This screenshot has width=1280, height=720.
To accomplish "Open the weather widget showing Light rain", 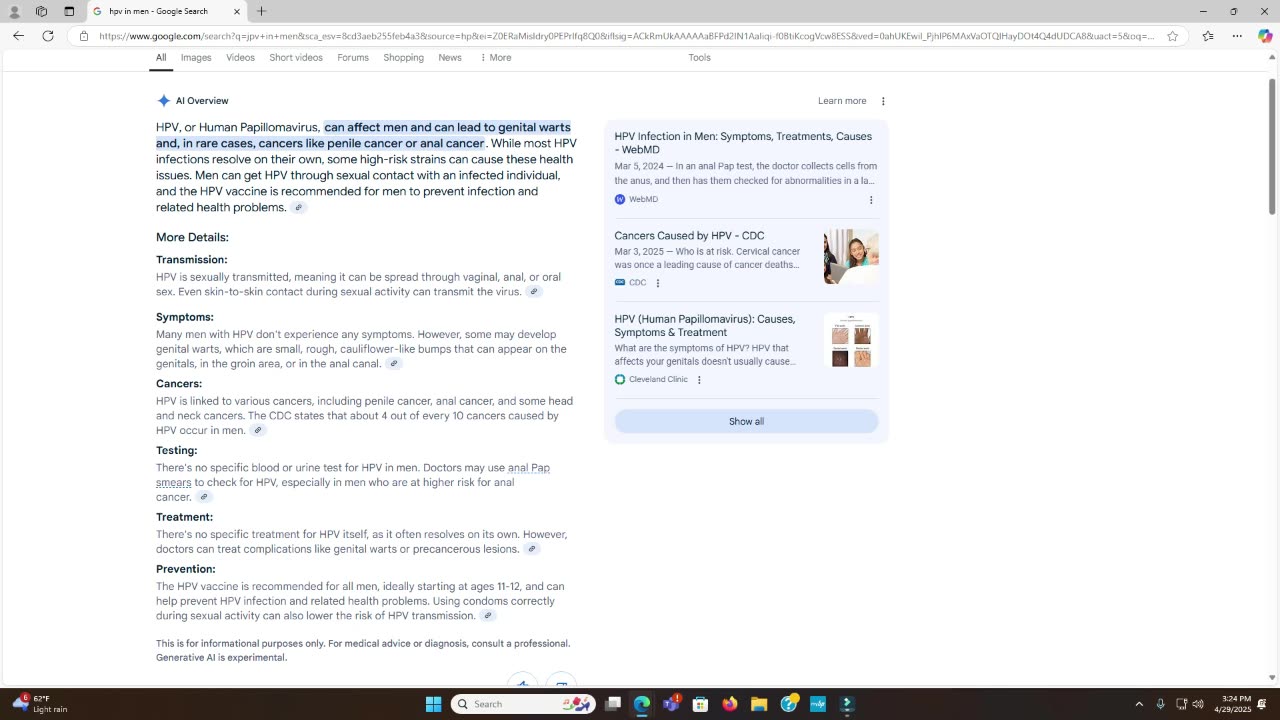I will click(40, 704).
